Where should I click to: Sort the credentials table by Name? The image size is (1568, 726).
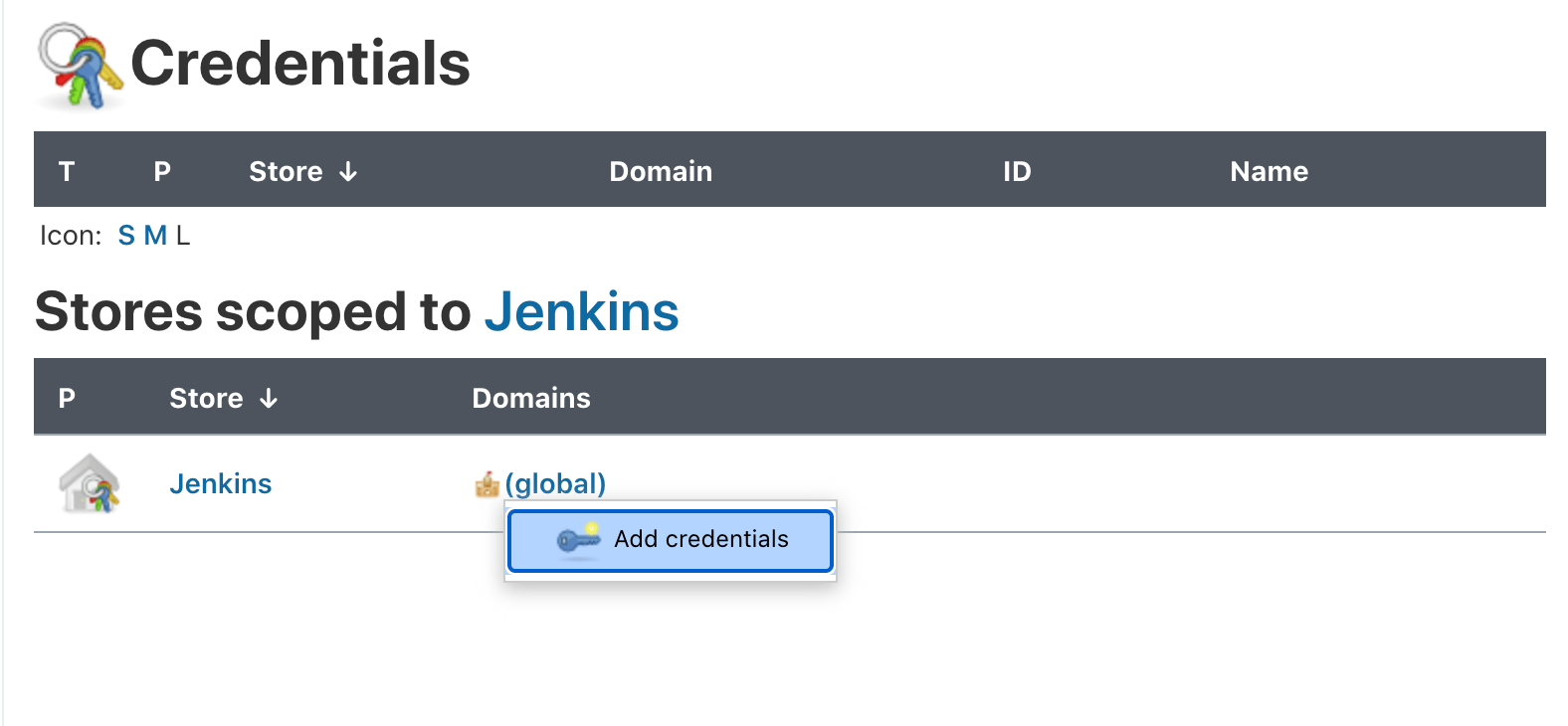(1269, 171)
